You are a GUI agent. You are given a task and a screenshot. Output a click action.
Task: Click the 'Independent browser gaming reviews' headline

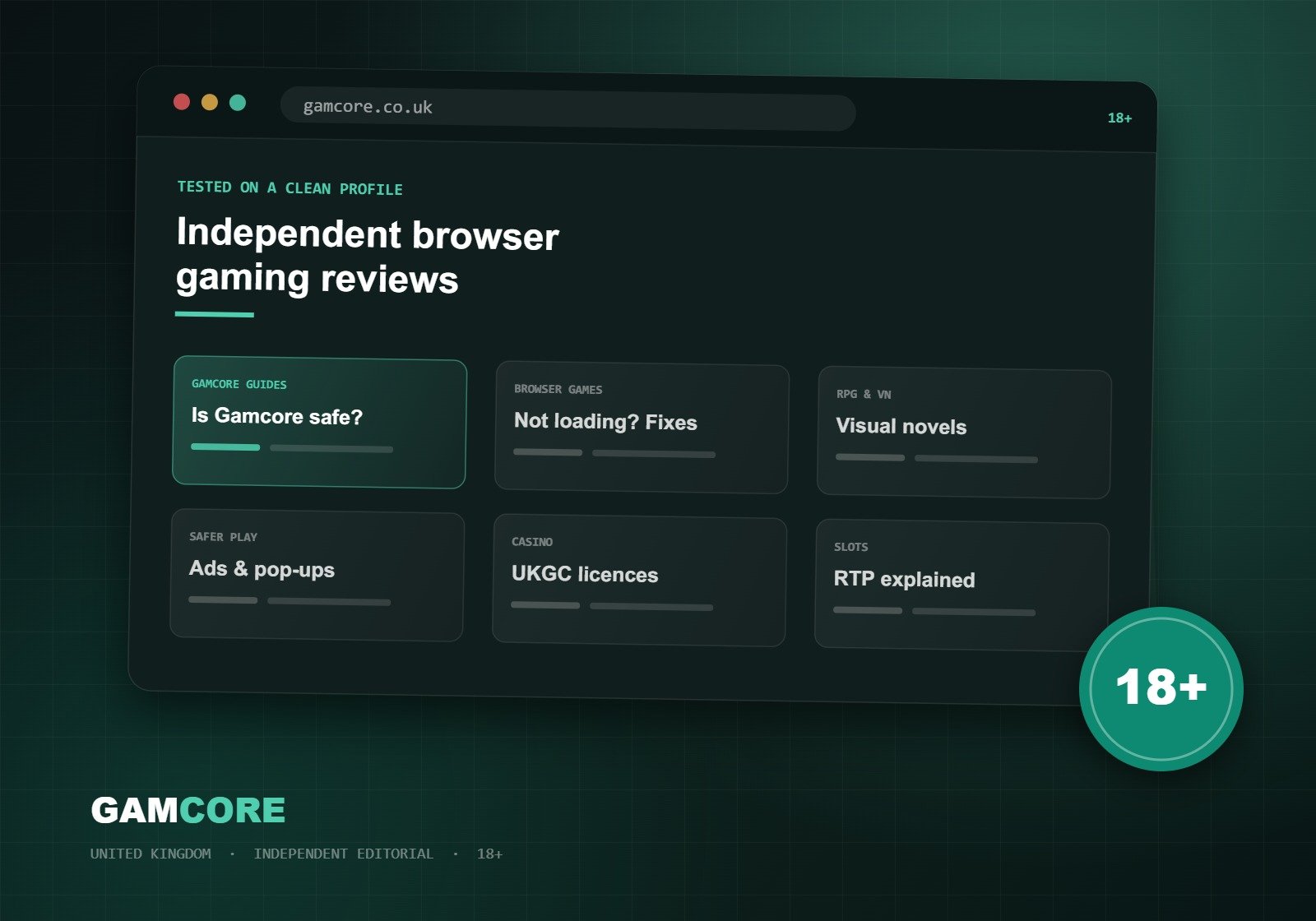368,256
